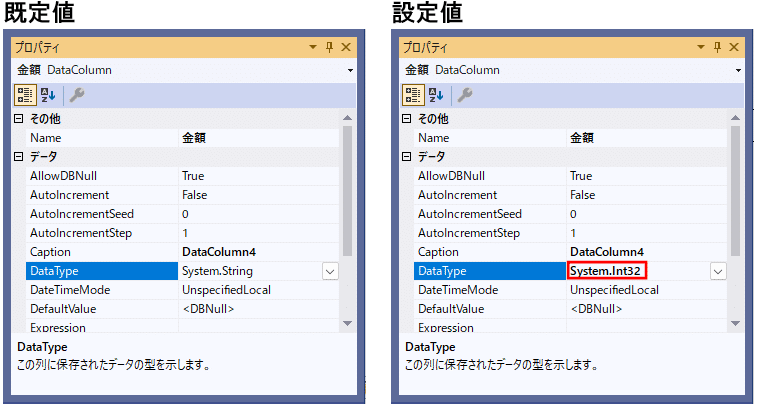This screenshot has height=407, width=758.
Task: Open DataType dropdown showing System.Int32
Action: [718, 271]
